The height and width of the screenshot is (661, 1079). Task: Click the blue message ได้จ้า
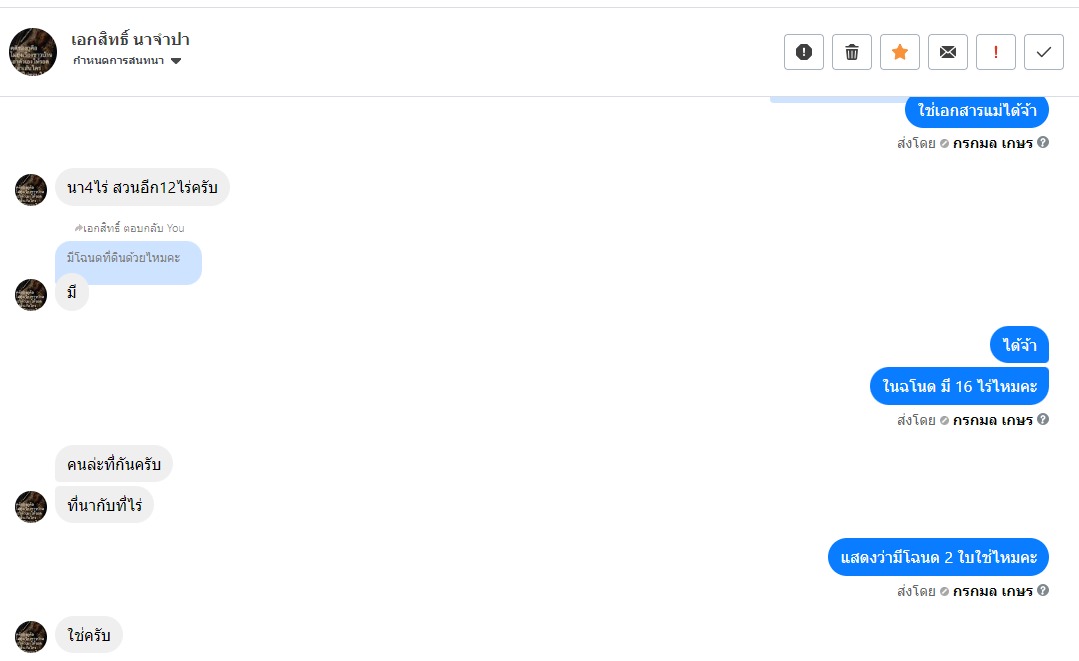1019,345
